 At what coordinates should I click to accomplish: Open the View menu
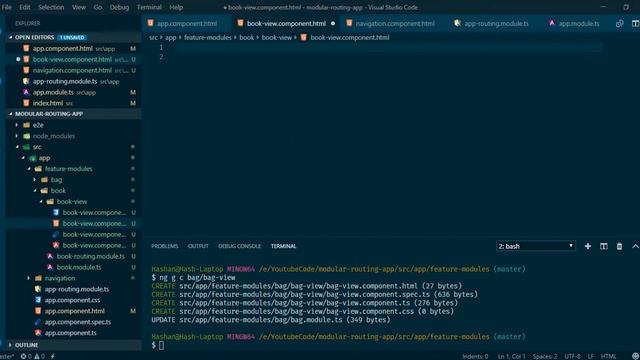tap(79, 7)
